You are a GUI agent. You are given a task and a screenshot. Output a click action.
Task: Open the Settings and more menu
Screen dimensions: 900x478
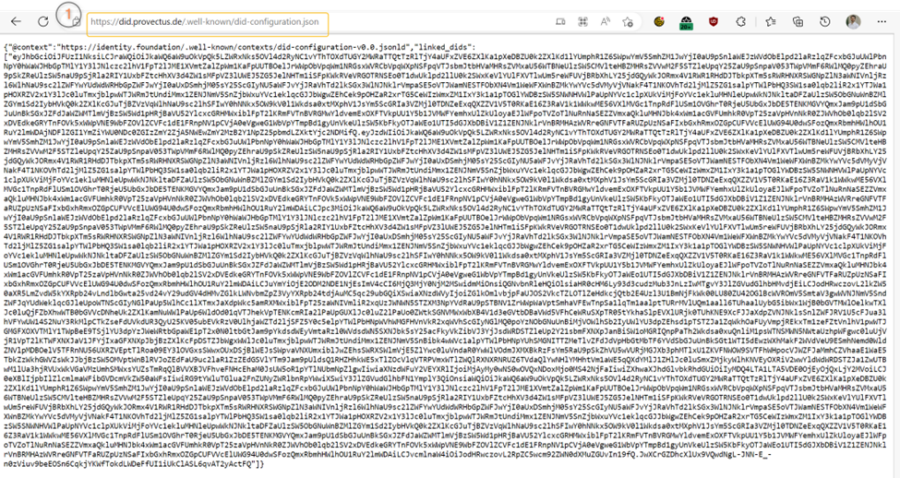coord(880,21)
